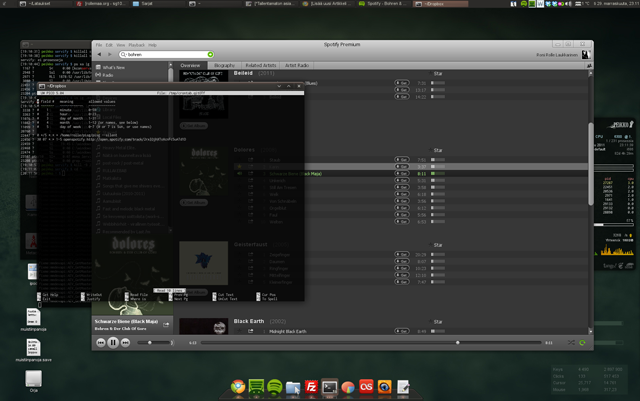The image size is (640, 401).
Task: Star the Black Earth album
Action: 436,322
